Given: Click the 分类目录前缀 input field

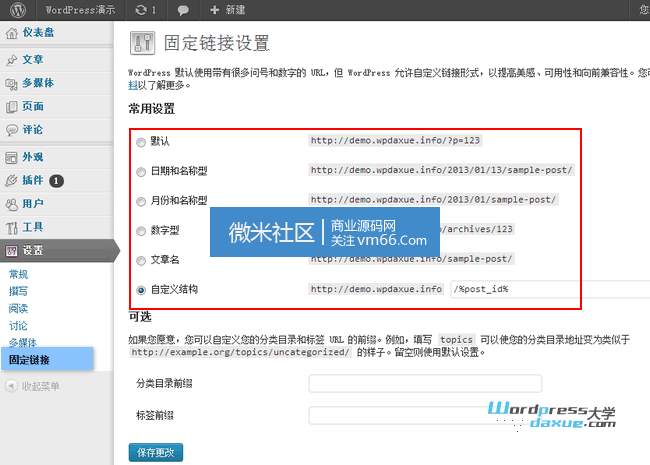Looking at the screenshot, I should (x=425, y=383).
